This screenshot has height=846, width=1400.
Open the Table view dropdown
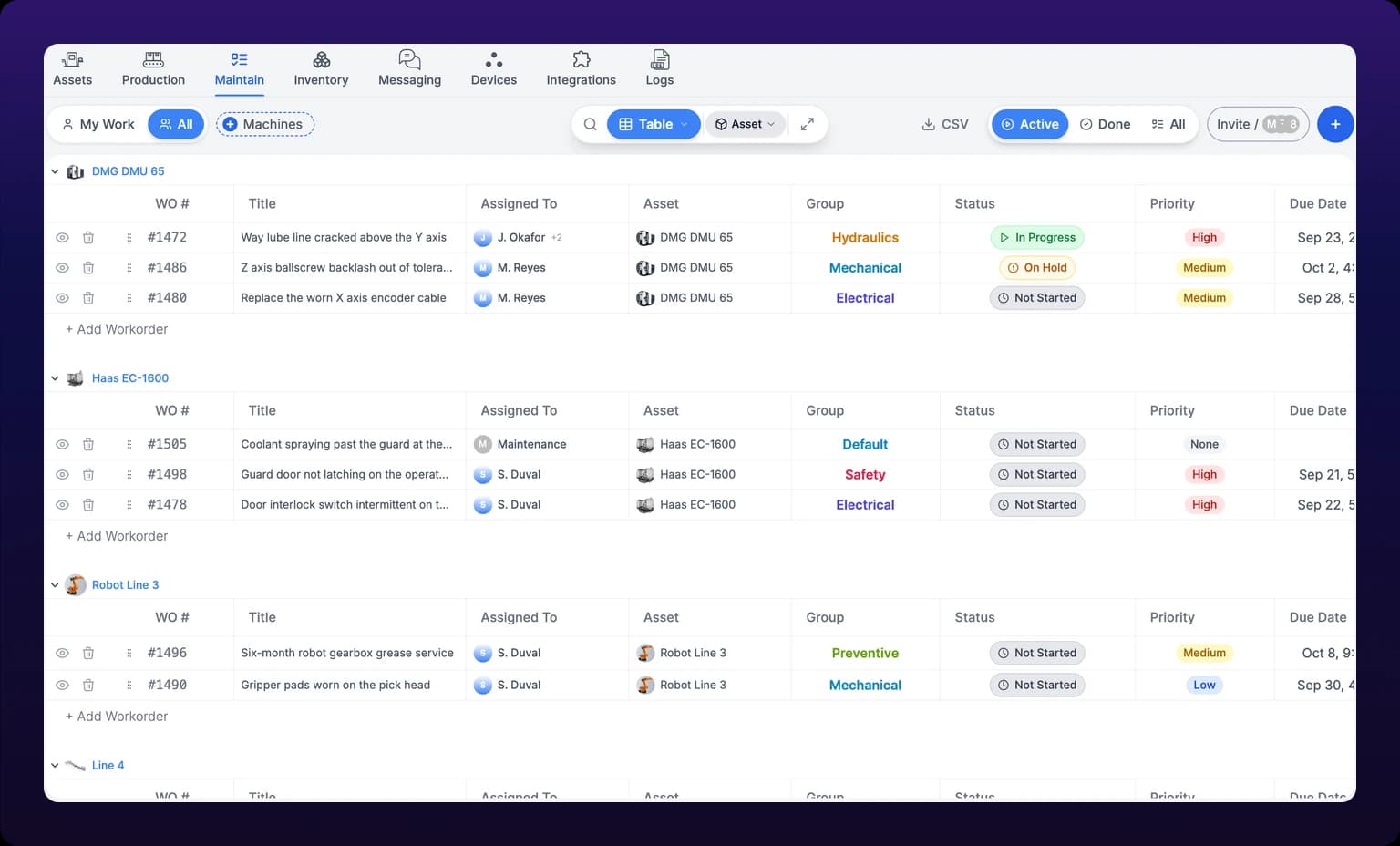654,124
